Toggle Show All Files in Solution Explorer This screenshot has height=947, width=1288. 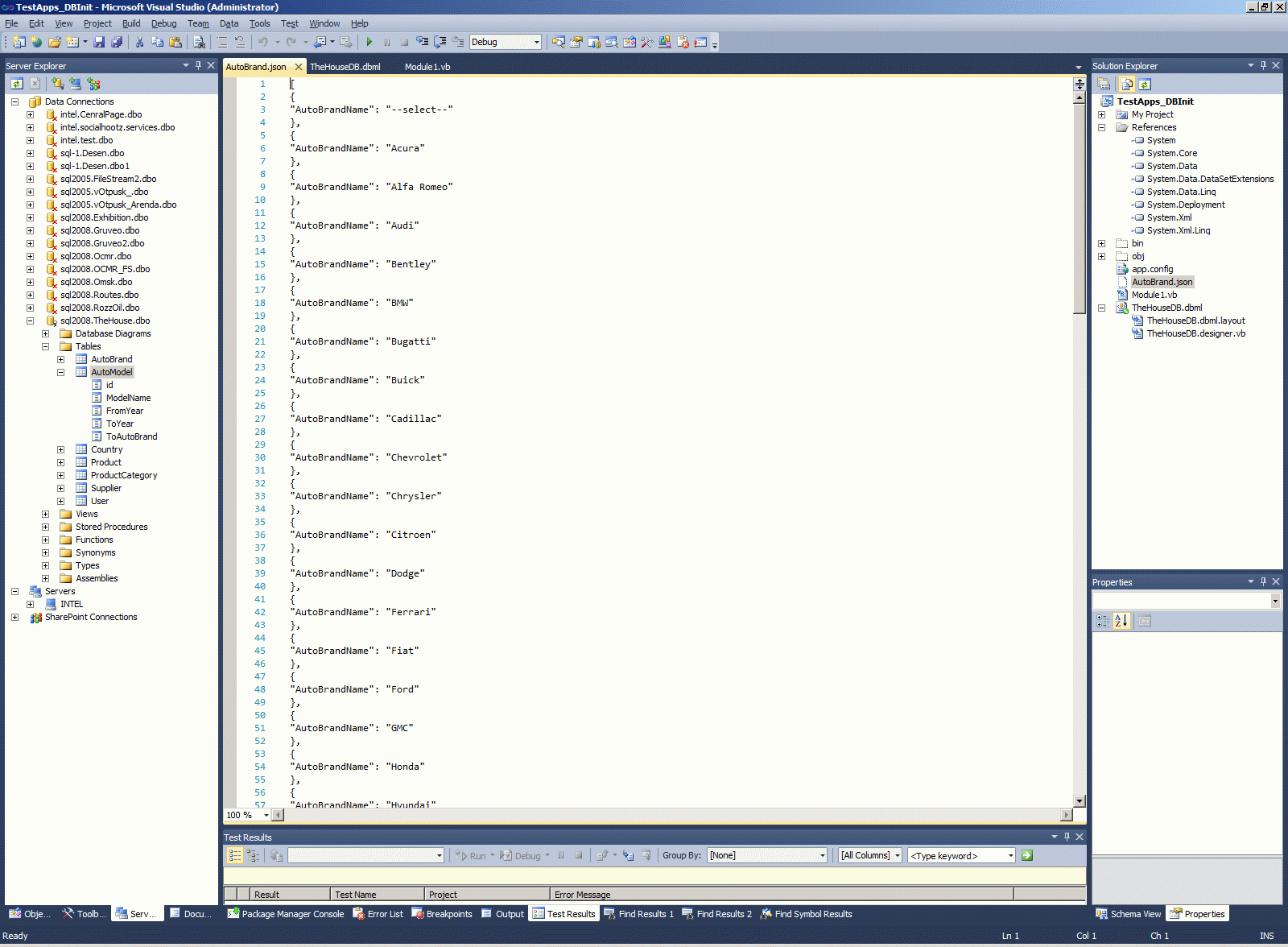click(x=1126, y=84)
